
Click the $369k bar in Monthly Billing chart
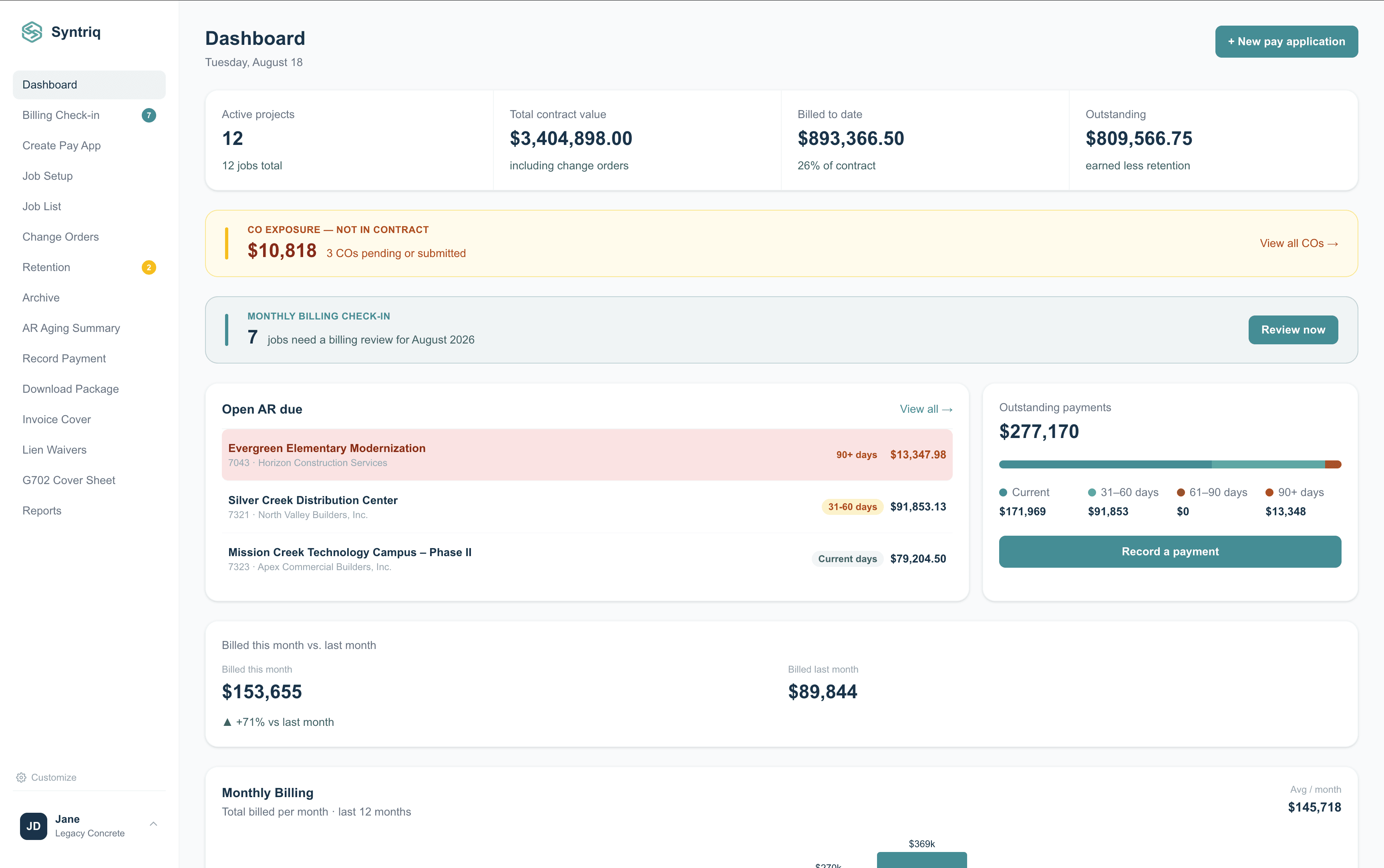pyautogui.click(x=921, y=859)
